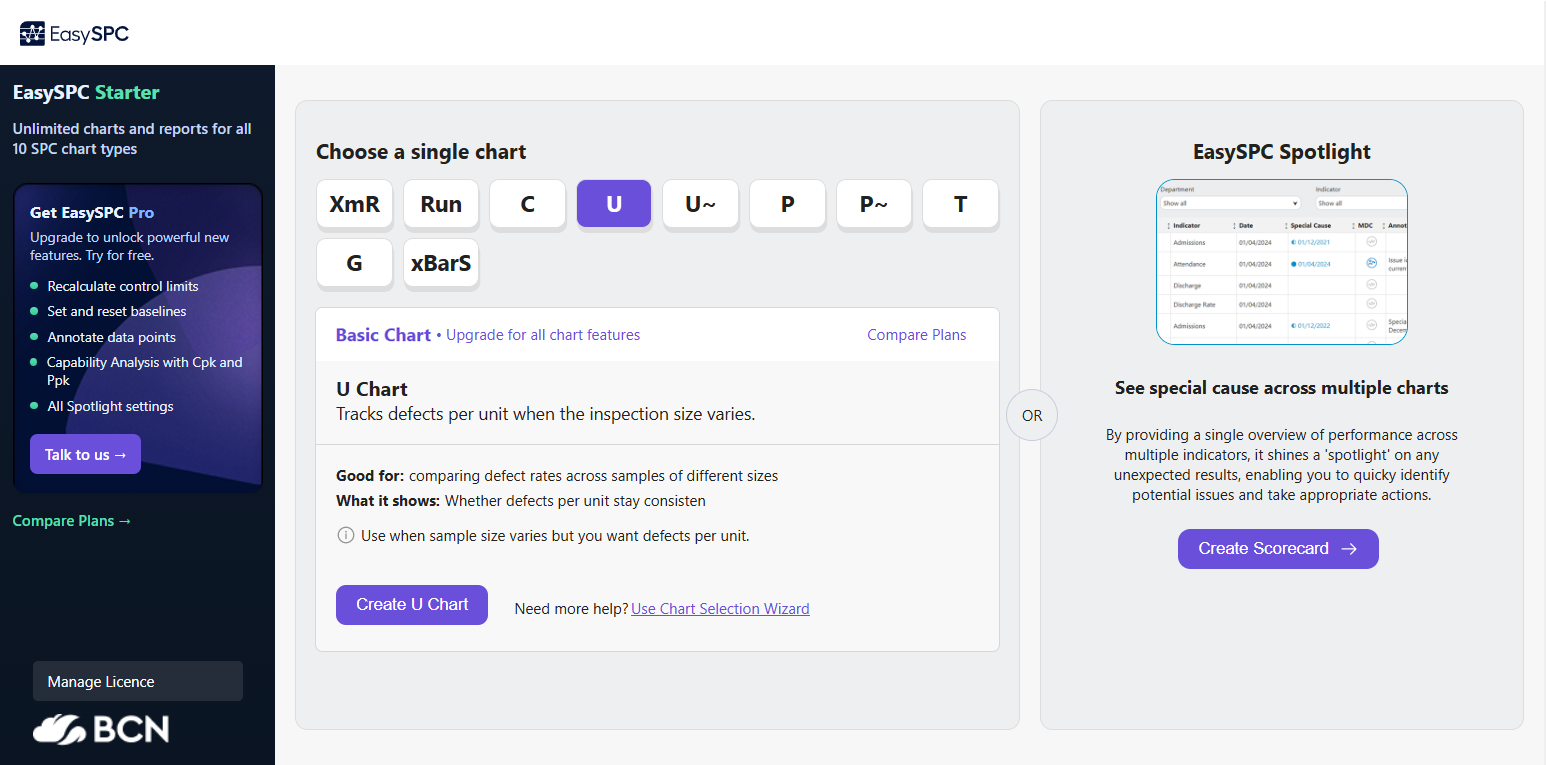Switch to the Run chart tab
Image resolution: width=1547 pixels, height=765 pixels.
click(x=441, y=203)
